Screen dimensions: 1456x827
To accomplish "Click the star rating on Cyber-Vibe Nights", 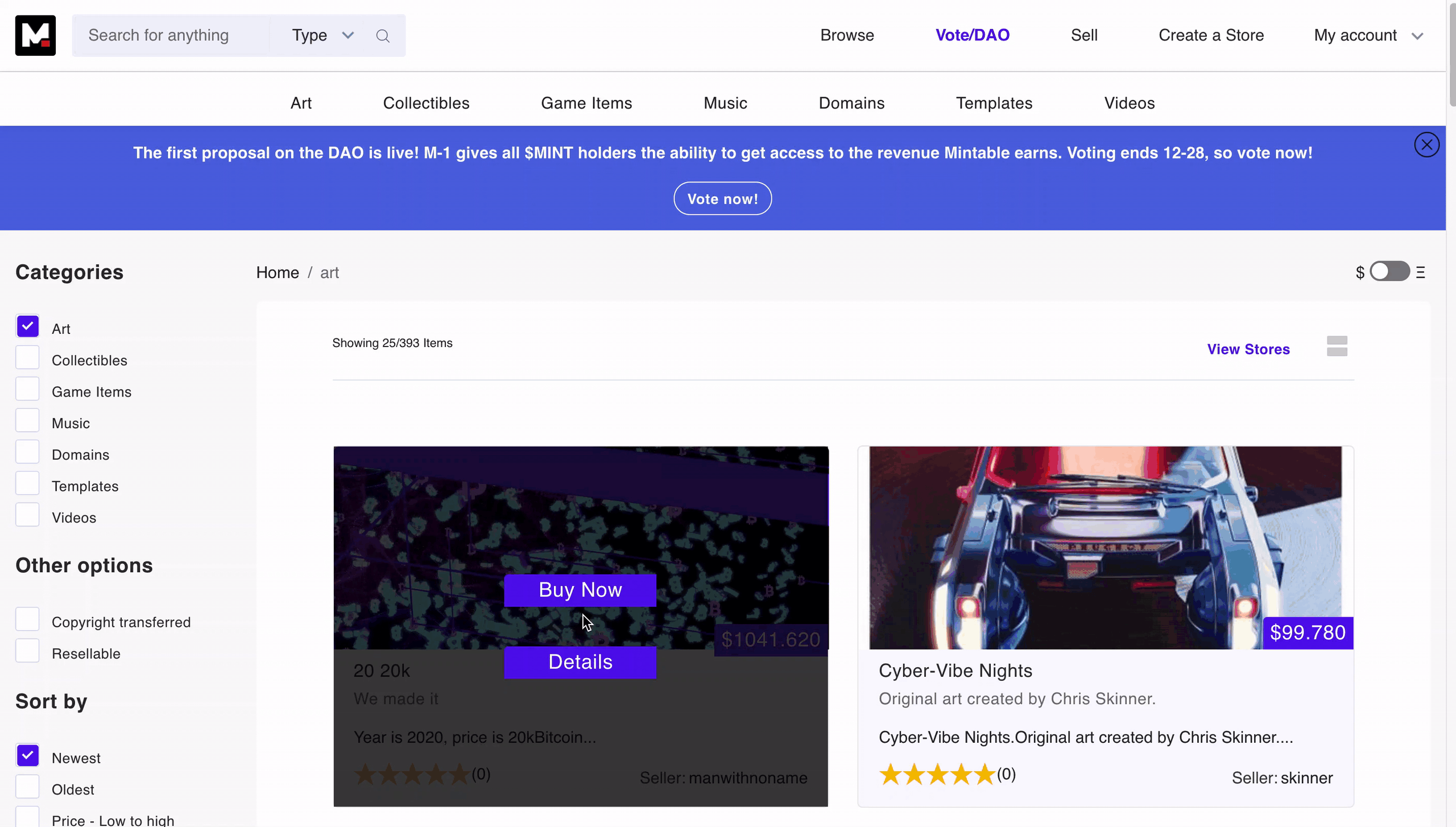I will (x=937, y=775).
